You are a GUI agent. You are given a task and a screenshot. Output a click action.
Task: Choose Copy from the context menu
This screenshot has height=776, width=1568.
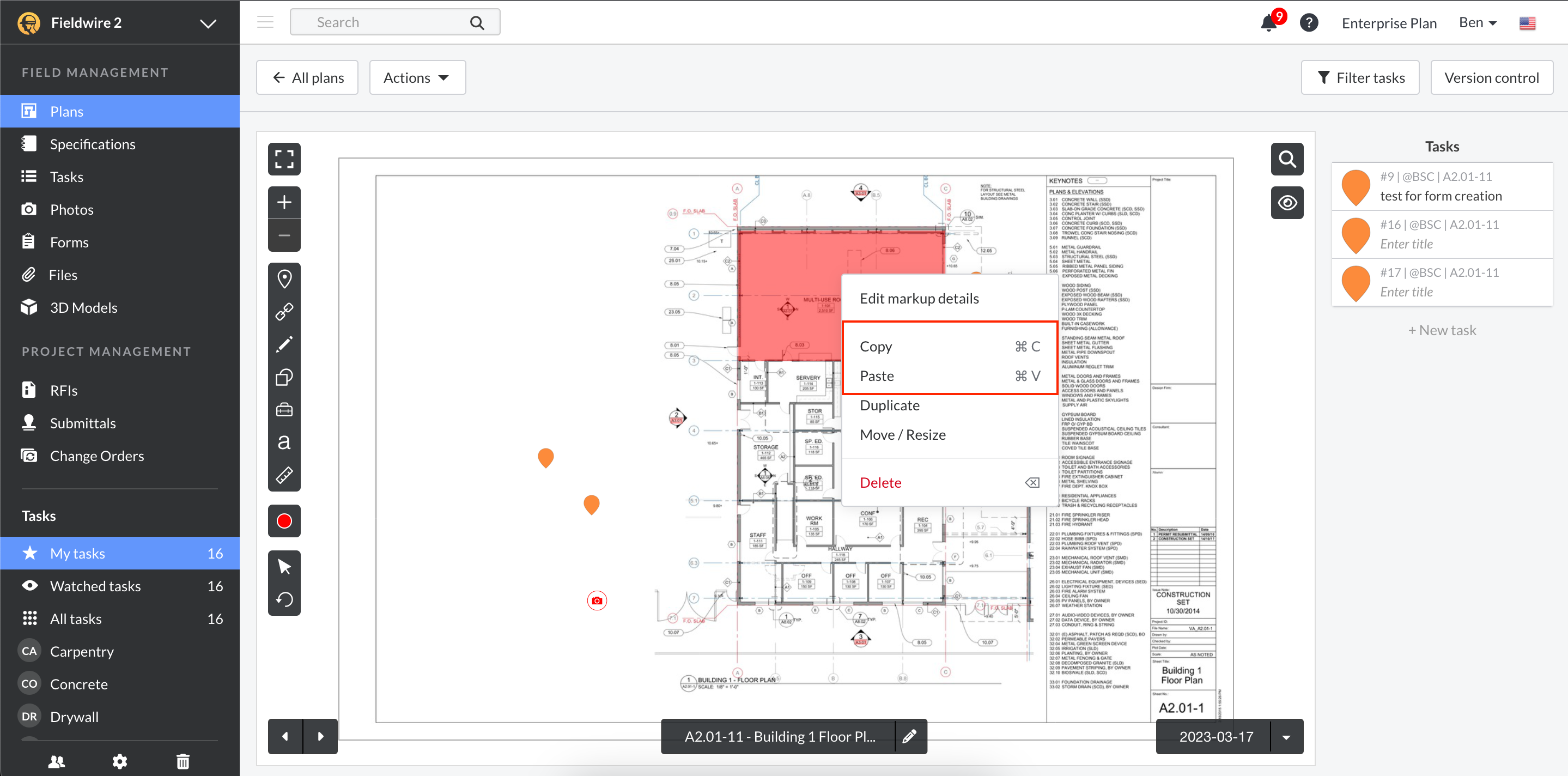[877, 345]
